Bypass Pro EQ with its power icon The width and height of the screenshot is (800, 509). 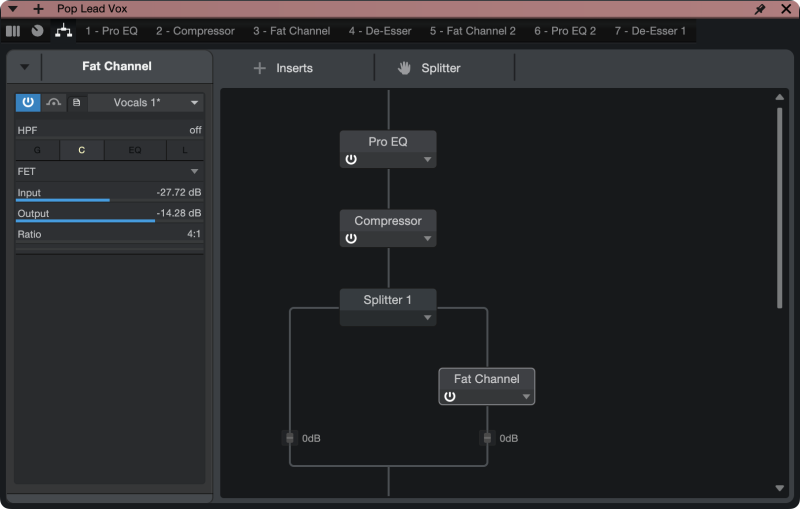click(351, 159)
